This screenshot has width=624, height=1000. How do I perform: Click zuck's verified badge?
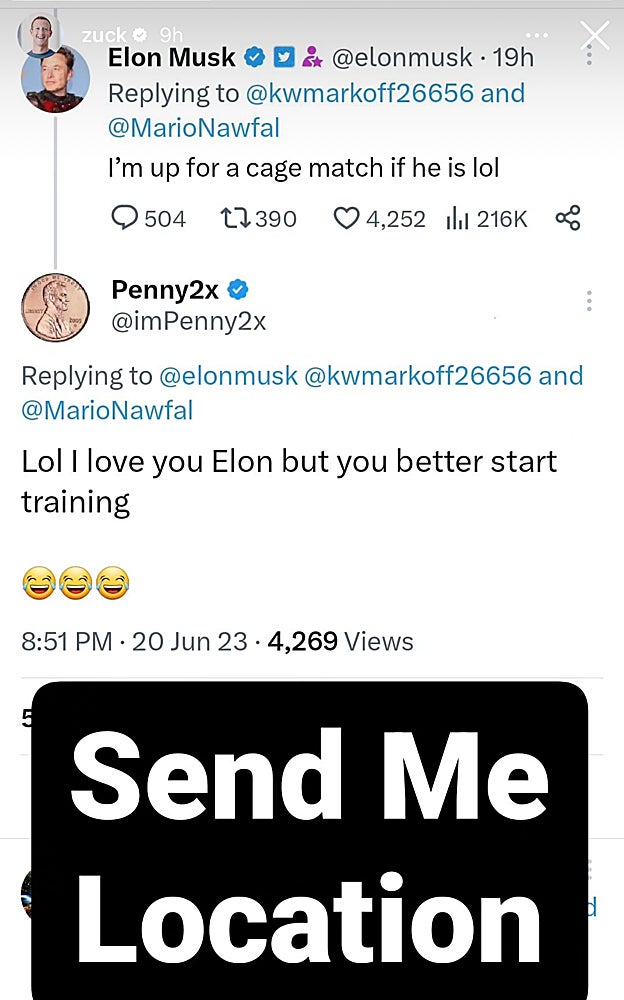140,34
